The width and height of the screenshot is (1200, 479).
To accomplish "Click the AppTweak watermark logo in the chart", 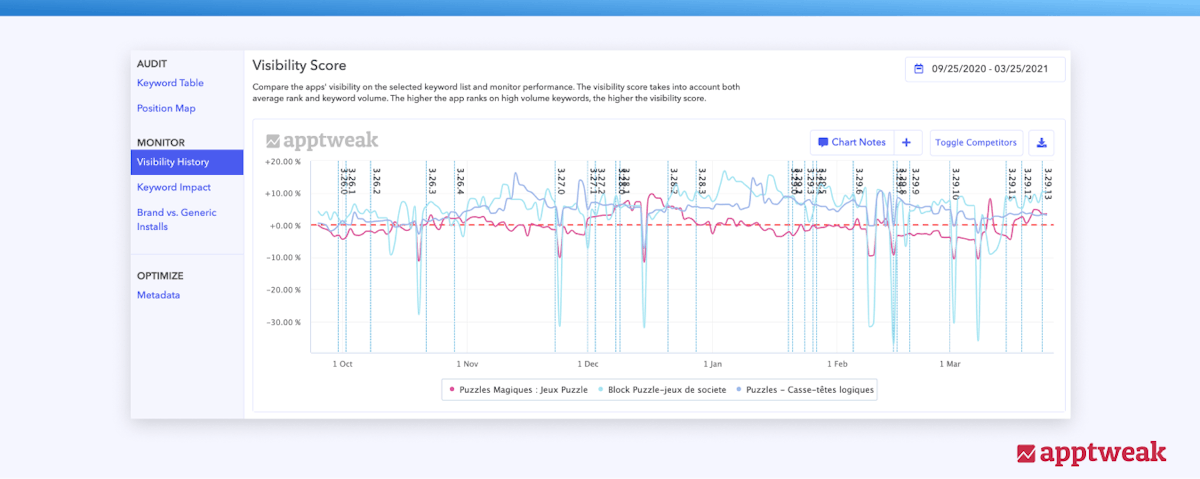I will pyautogui.click(x=322, y=141).
